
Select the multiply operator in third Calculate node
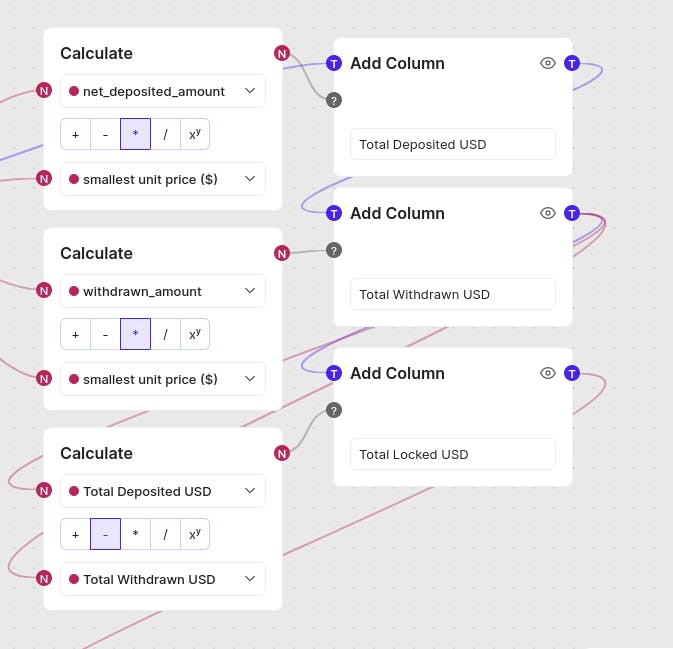tap(136, 534)
